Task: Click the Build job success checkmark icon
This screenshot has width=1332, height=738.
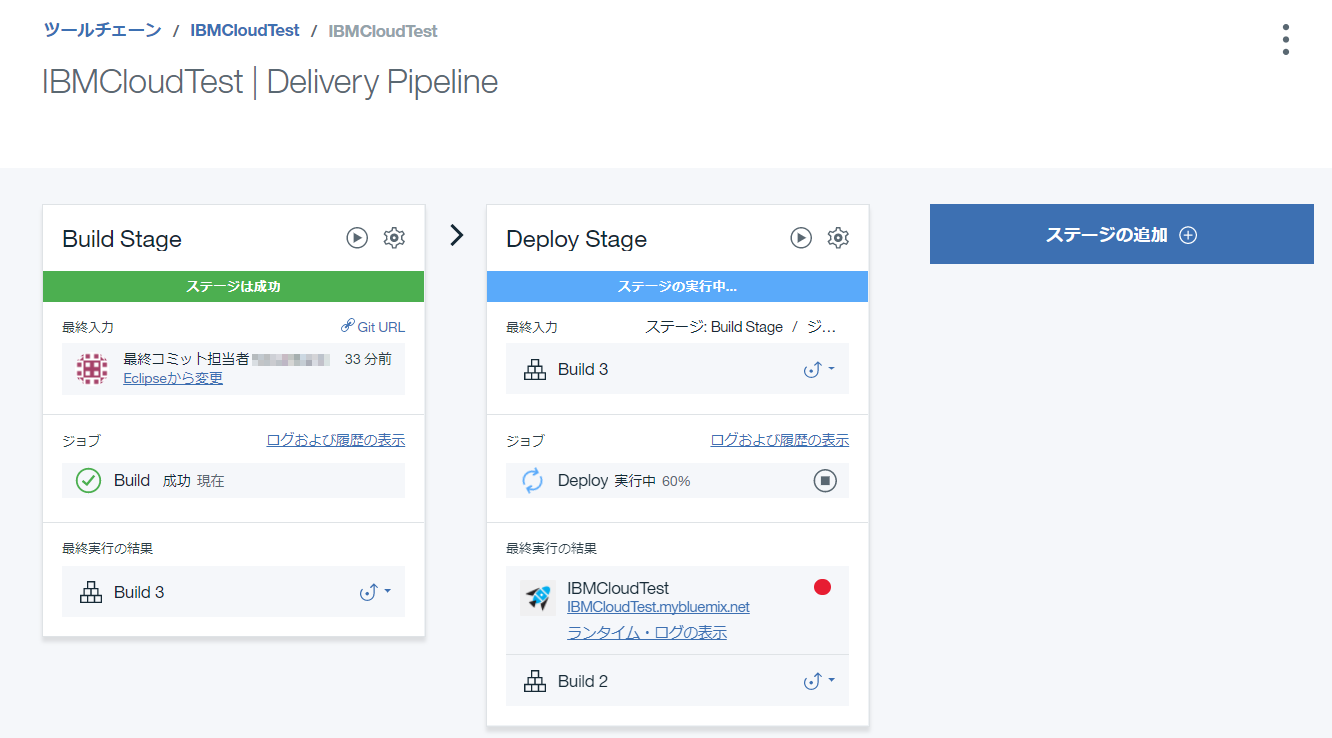Action: click(x=89, y=481)
